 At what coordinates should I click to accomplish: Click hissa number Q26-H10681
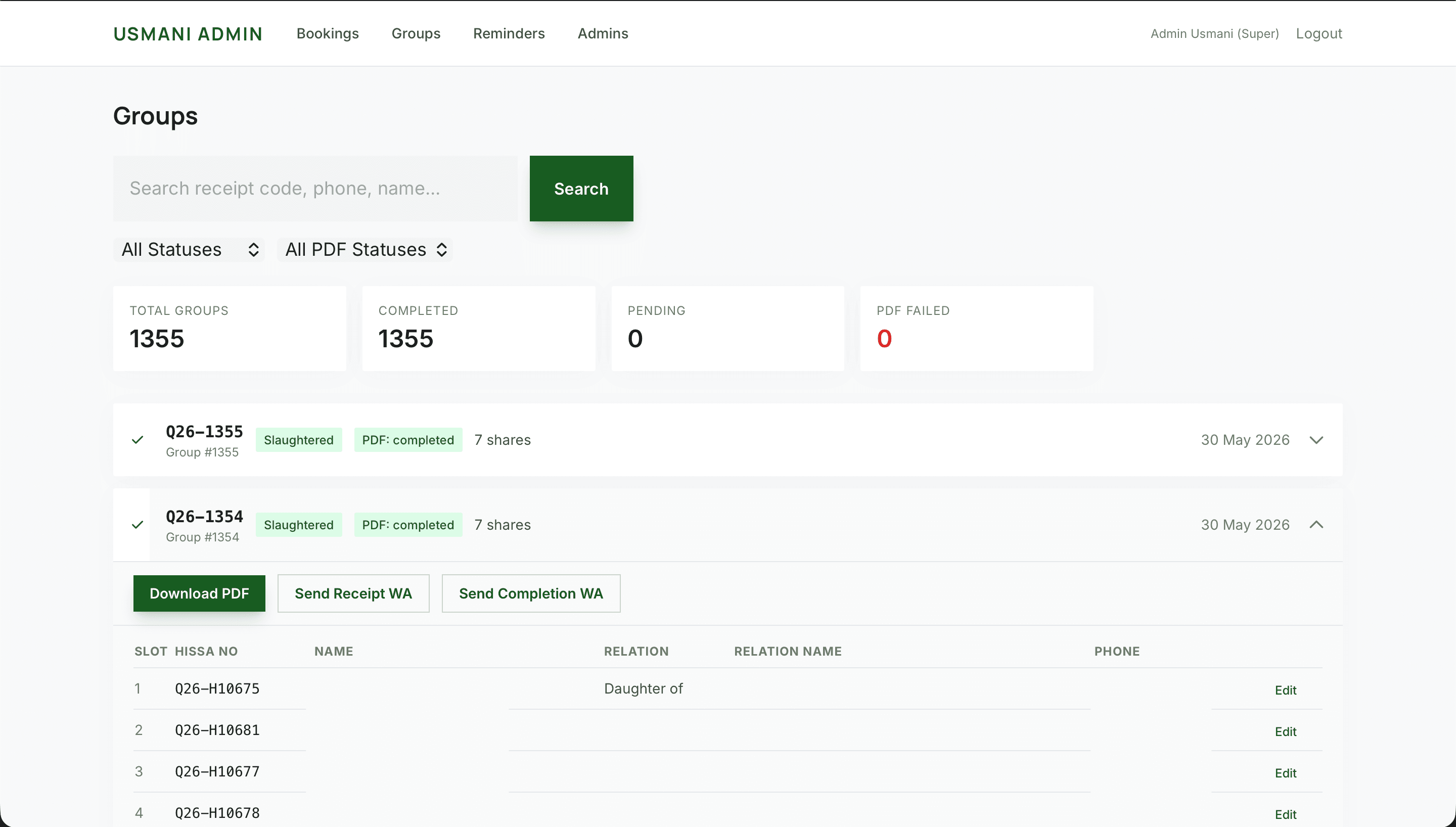pyautogui.click(x=217, y=730)
